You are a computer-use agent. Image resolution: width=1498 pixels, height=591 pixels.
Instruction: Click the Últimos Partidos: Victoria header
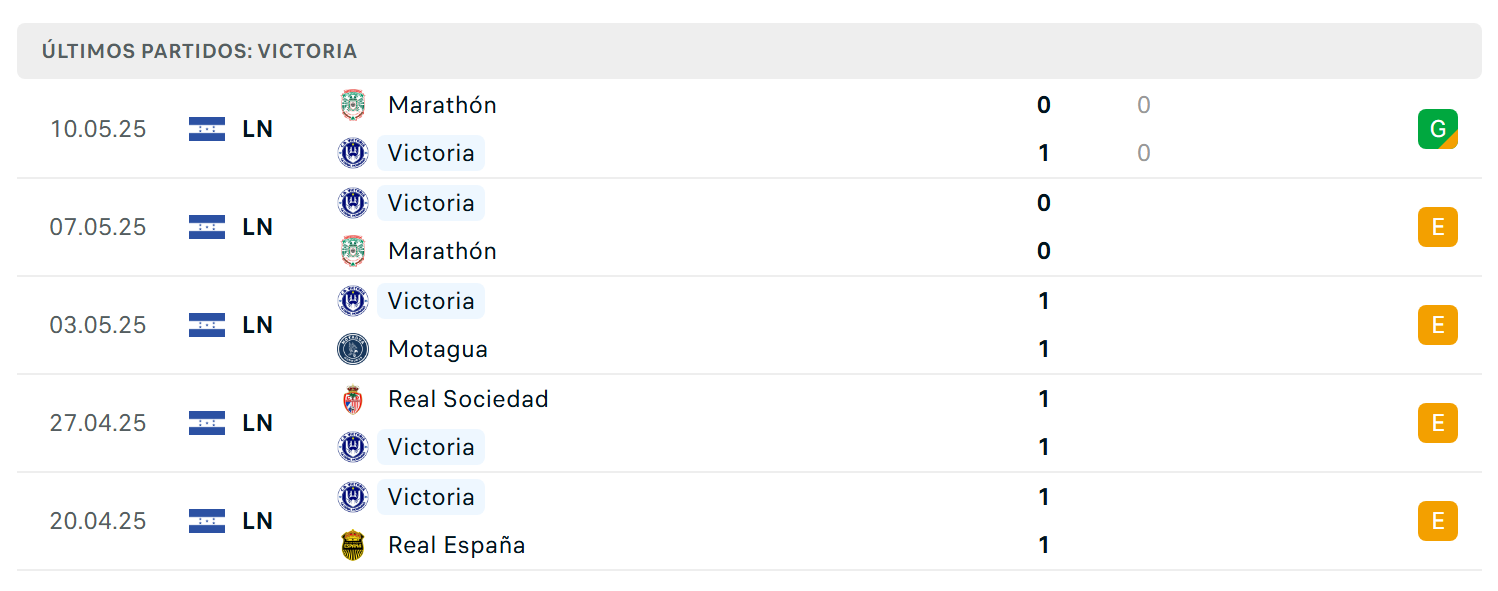199,51
